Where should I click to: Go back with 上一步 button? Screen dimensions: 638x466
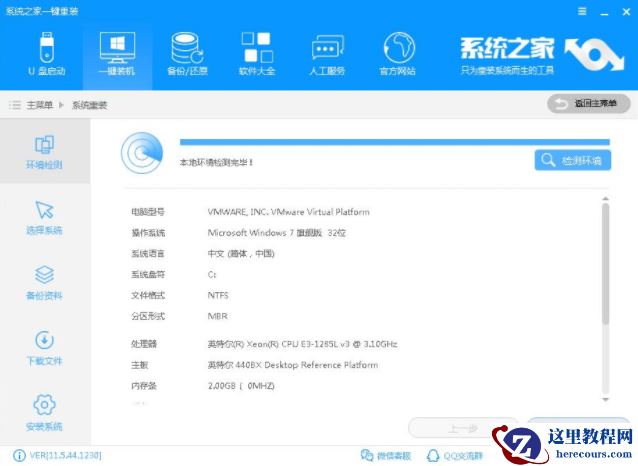tap(463, 428)
